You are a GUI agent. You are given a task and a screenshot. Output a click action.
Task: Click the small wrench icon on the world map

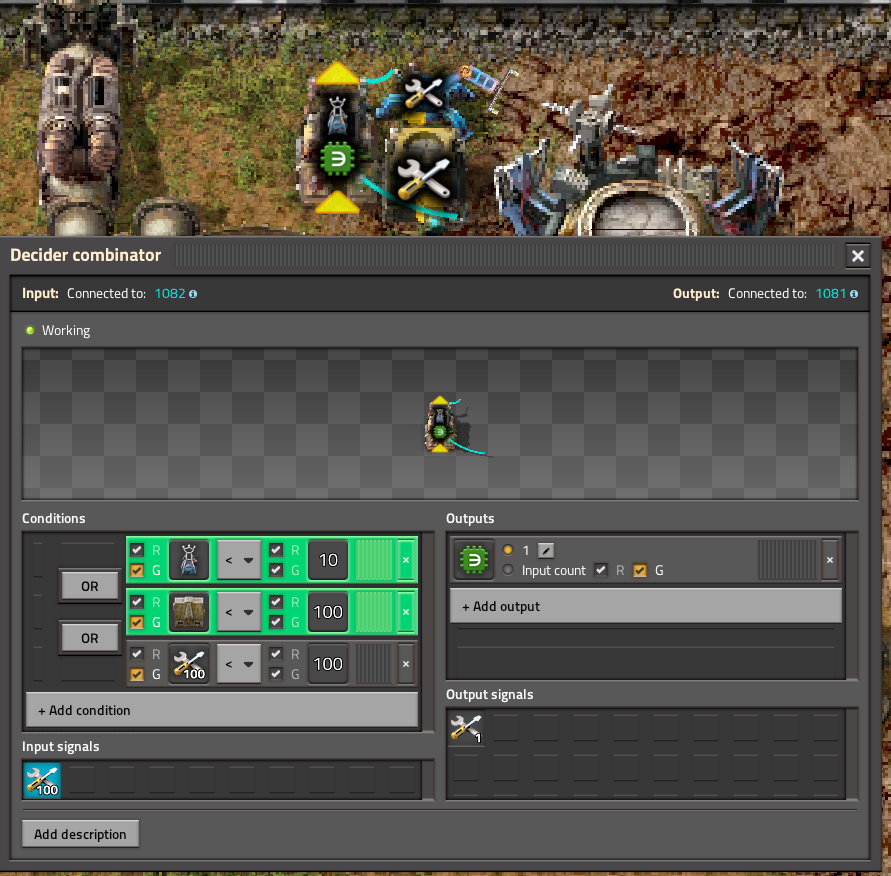(x=423, y=94)
